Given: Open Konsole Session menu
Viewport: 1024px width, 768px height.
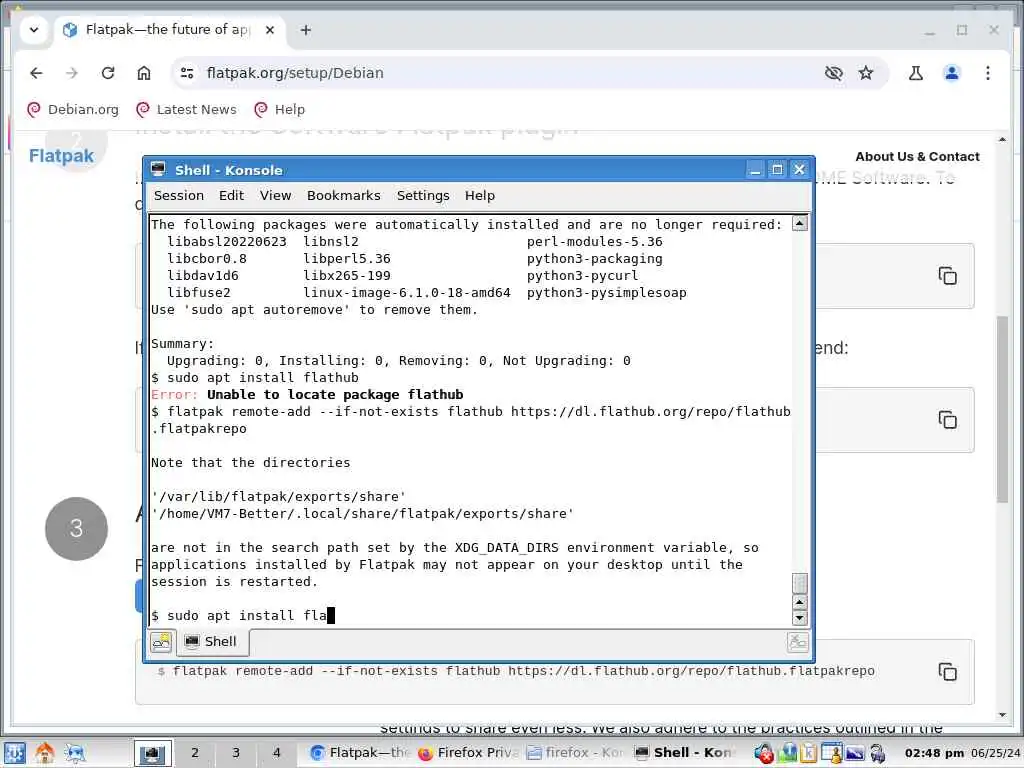Looking at the screenshot, I should coord(179,196).
